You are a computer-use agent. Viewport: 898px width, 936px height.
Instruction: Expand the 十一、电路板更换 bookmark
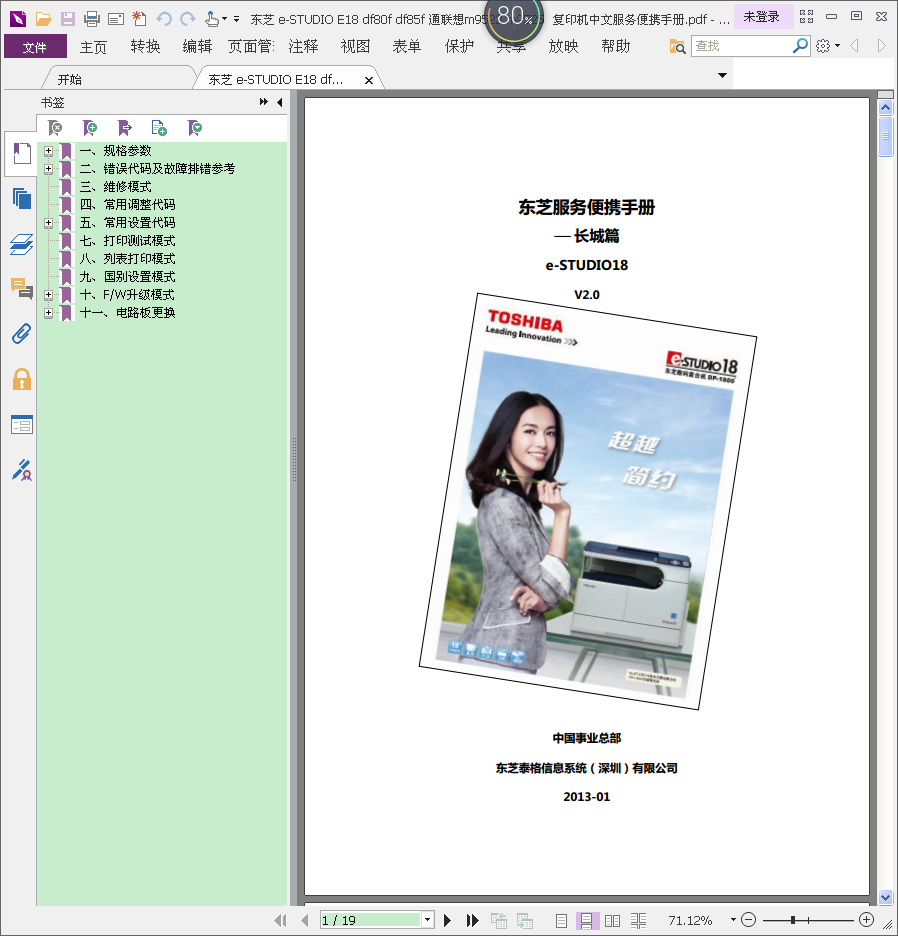(48, 312)
